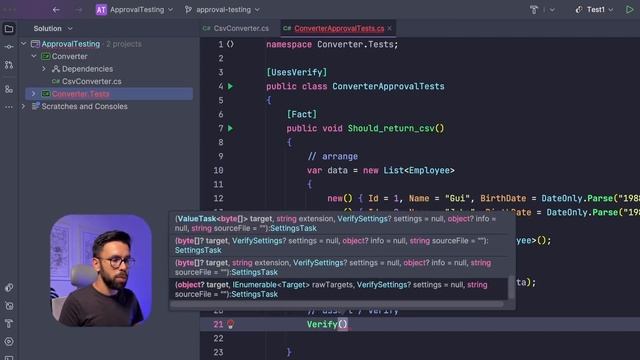The width and height of the screenshot is (640, 360).
Task: Select the ValueTask<byte[]> target overload
Action: coord(339,224)
